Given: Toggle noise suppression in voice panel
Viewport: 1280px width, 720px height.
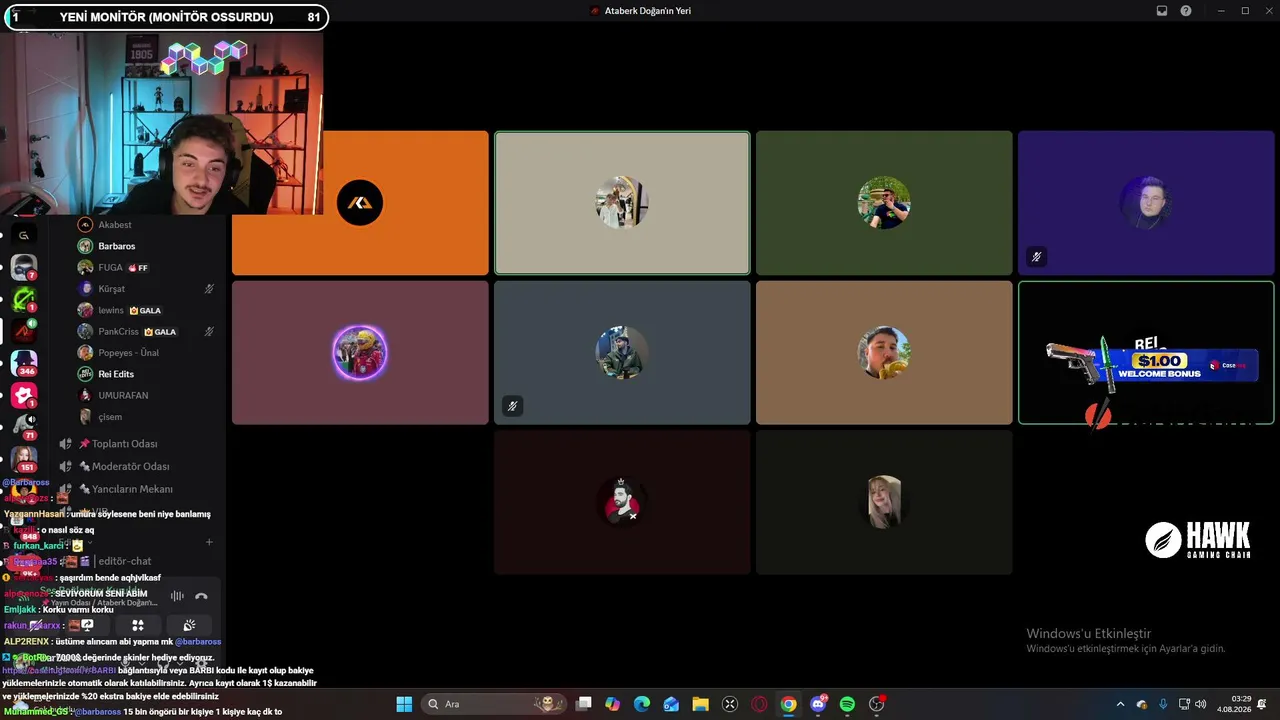Looking at the screenshot, I should (177, 596).
